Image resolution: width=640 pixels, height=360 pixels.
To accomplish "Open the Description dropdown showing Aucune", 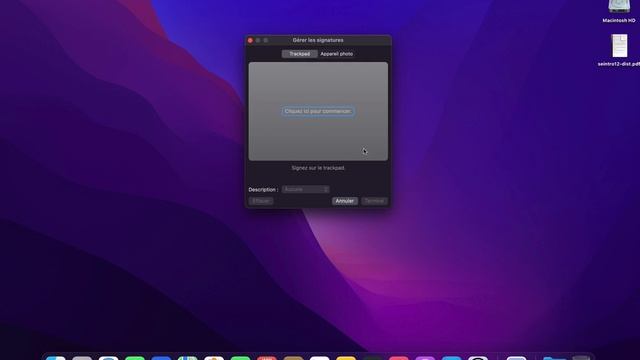I will (x=305, y=189).
